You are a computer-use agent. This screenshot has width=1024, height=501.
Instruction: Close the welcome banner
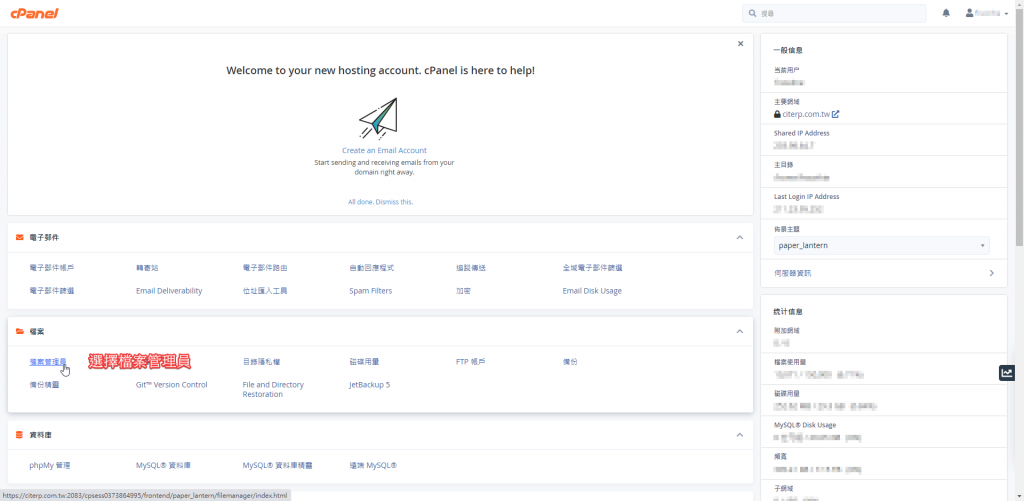(x=740, y=44)
